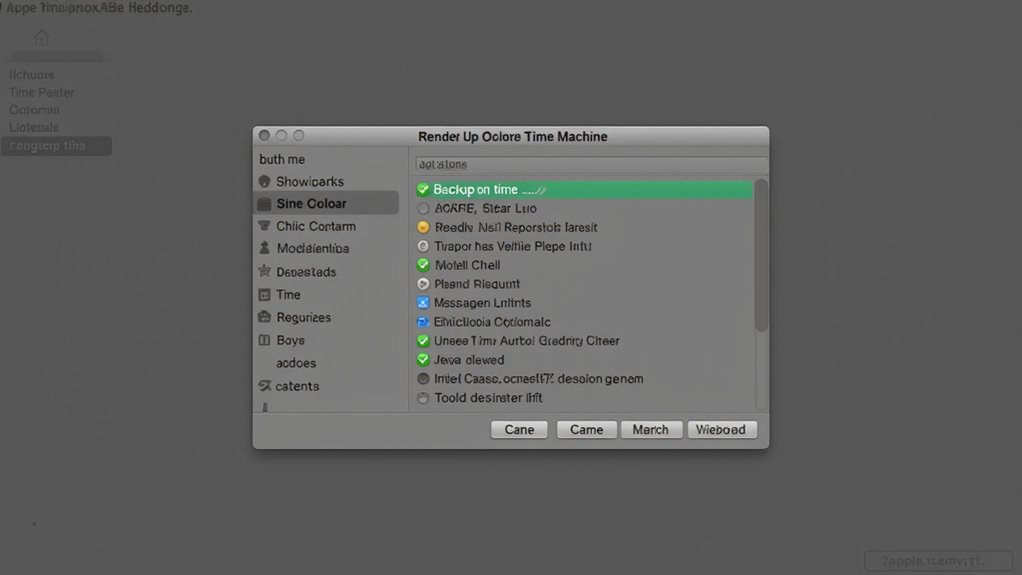1022x575 pixels.
Task: Uncheck the Backup on time checkbox
Action: click(423, 189)
